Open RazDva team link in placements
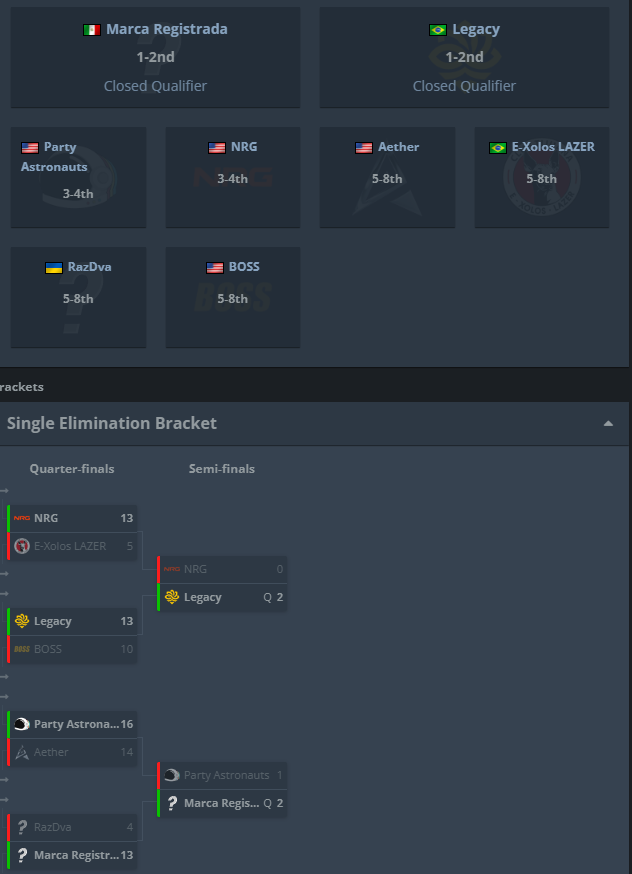Image resolution: width=632 pixels, height=874 pixels. [89, 266]
